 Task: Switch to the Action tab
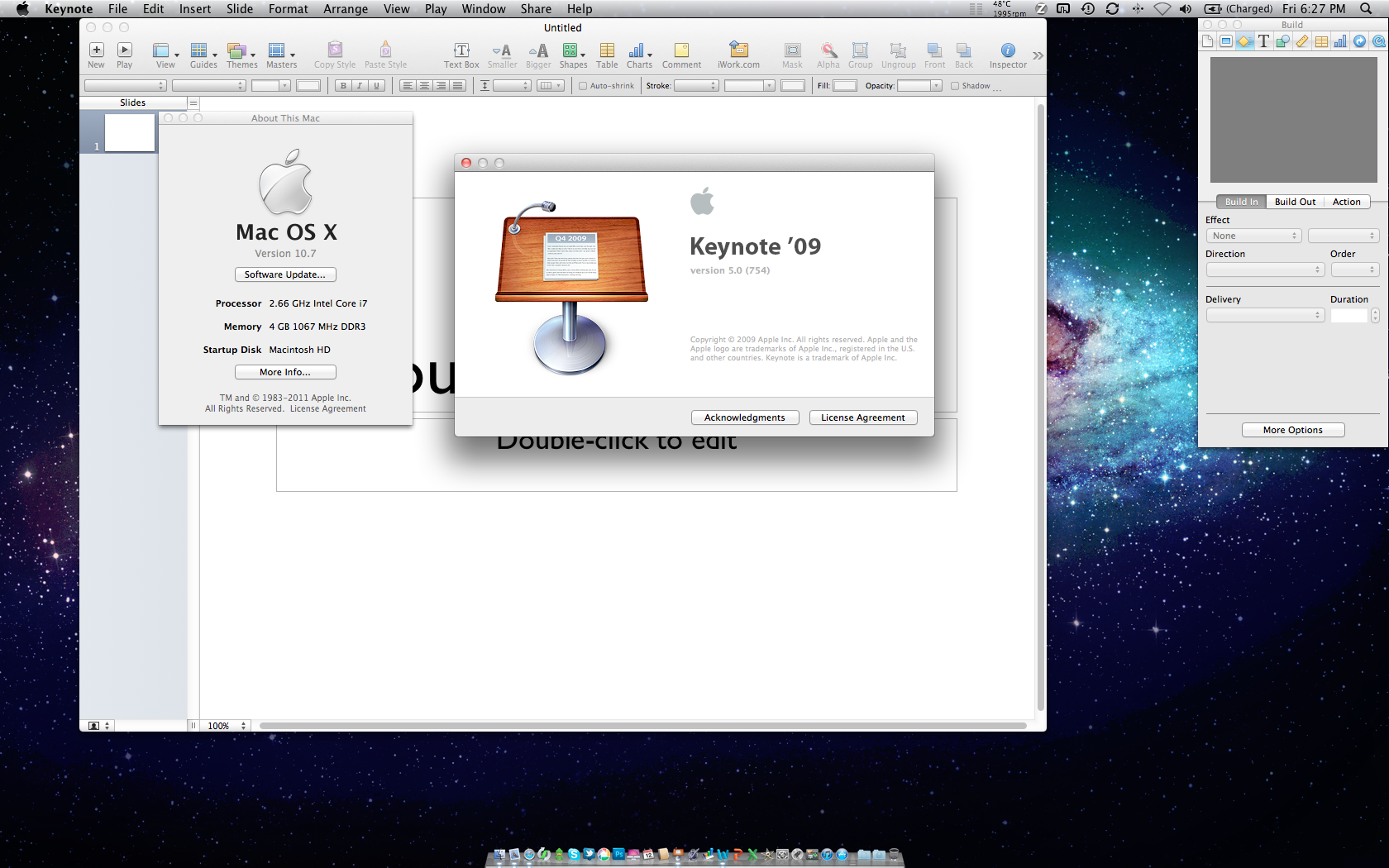pos(1347,202)
